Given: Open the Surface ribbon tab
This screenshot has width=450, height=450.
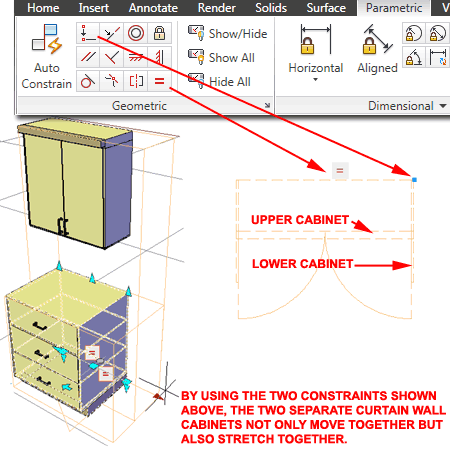Looking at the screenshot, I should coord(326,8).
